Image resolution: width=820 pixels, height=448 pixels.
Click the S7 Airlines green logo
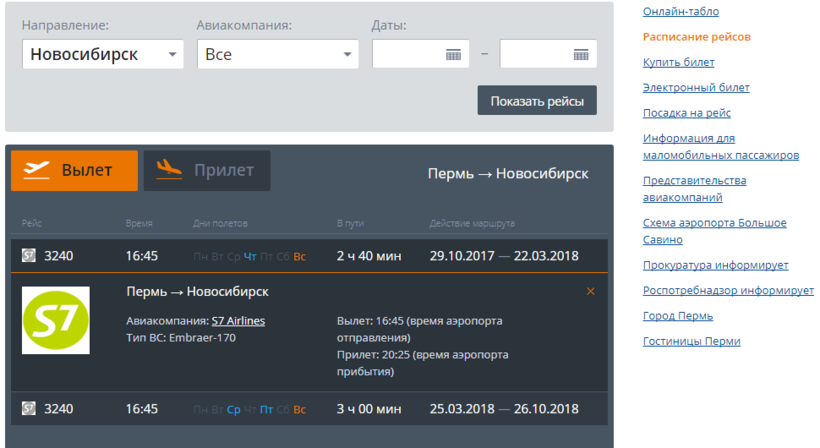point(56,320)
